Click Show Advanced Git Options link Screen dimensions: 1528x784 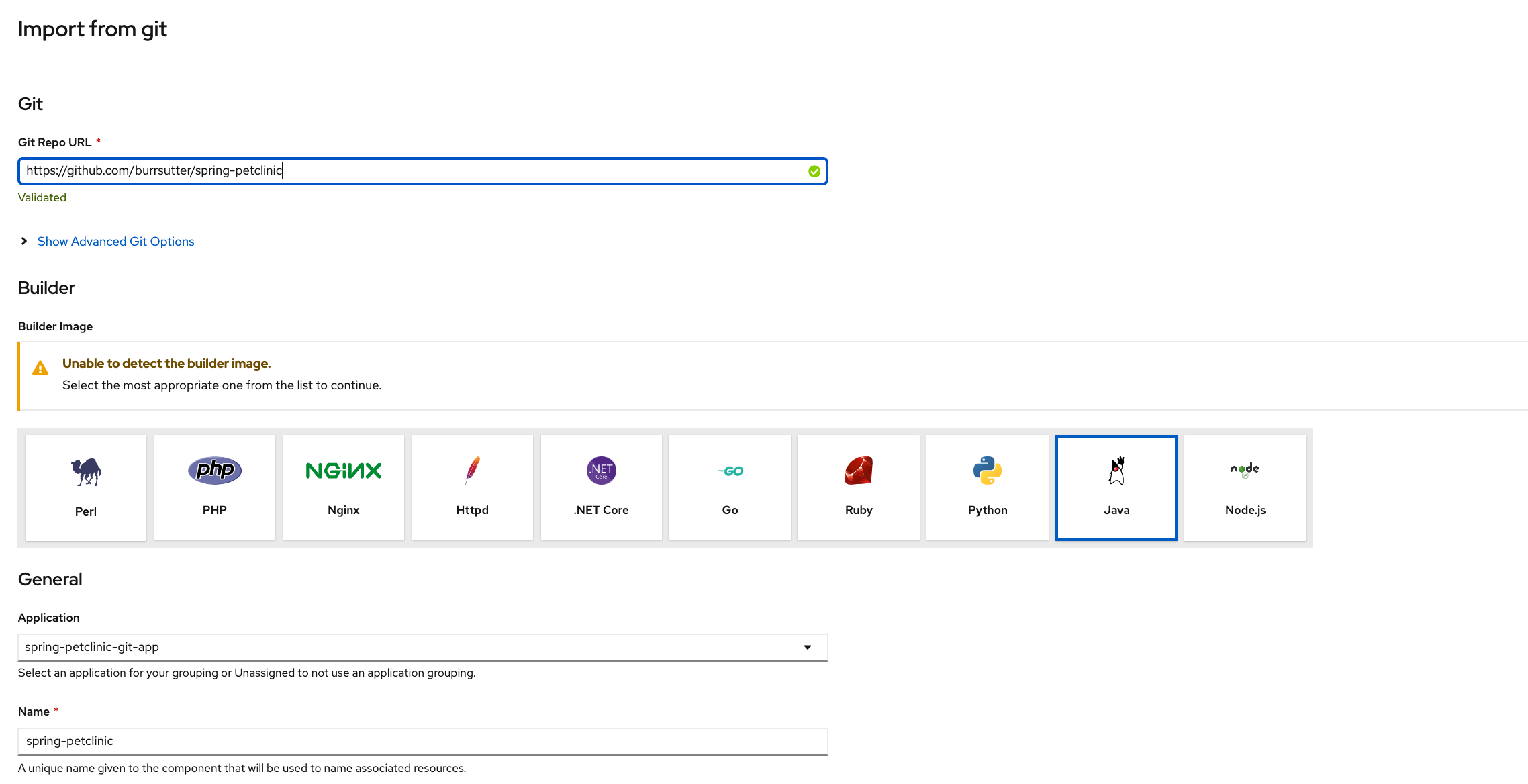tap(115, 242)
